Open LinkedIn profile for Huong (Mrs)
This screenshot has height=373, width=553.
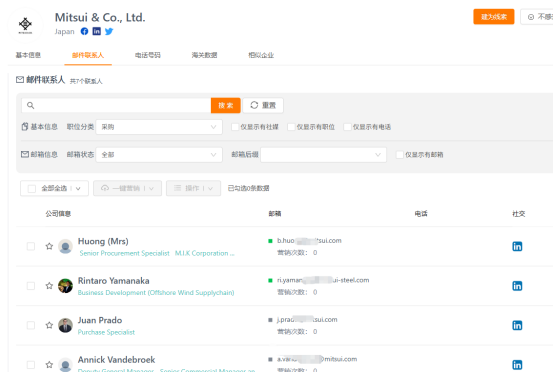tap(517, 246)
